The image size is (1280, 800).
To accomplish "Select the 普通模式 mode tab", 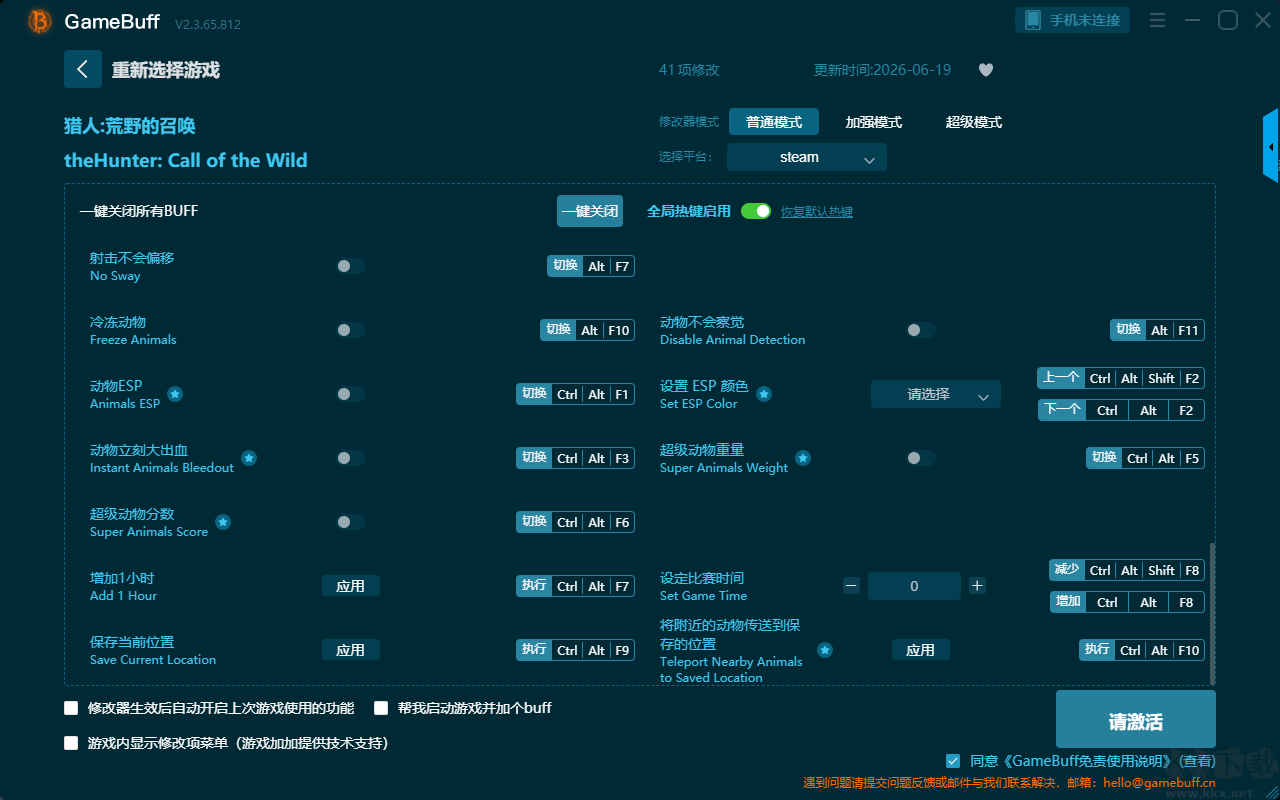I will pos(774,122).
